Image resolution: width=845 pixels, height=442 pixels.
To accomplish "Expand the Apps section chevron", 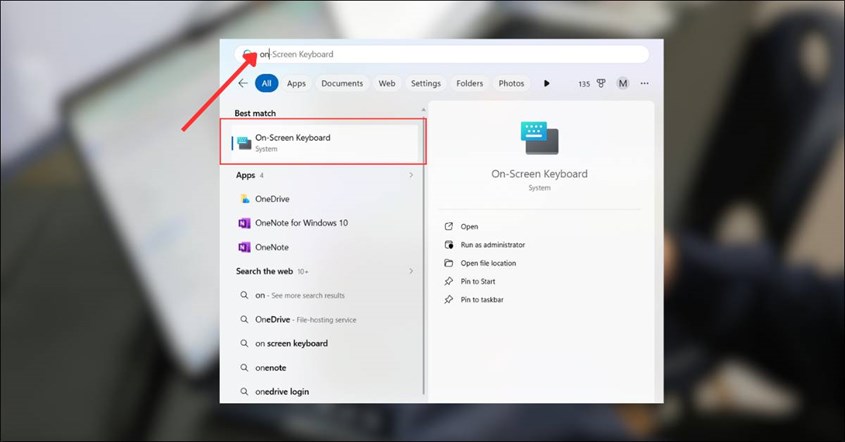I will (411, 175).
